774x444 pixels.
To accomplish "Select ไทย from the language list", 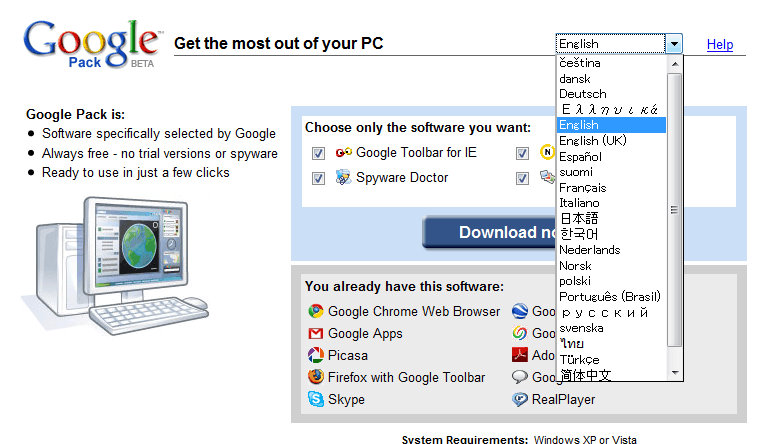I will [612, 344].
